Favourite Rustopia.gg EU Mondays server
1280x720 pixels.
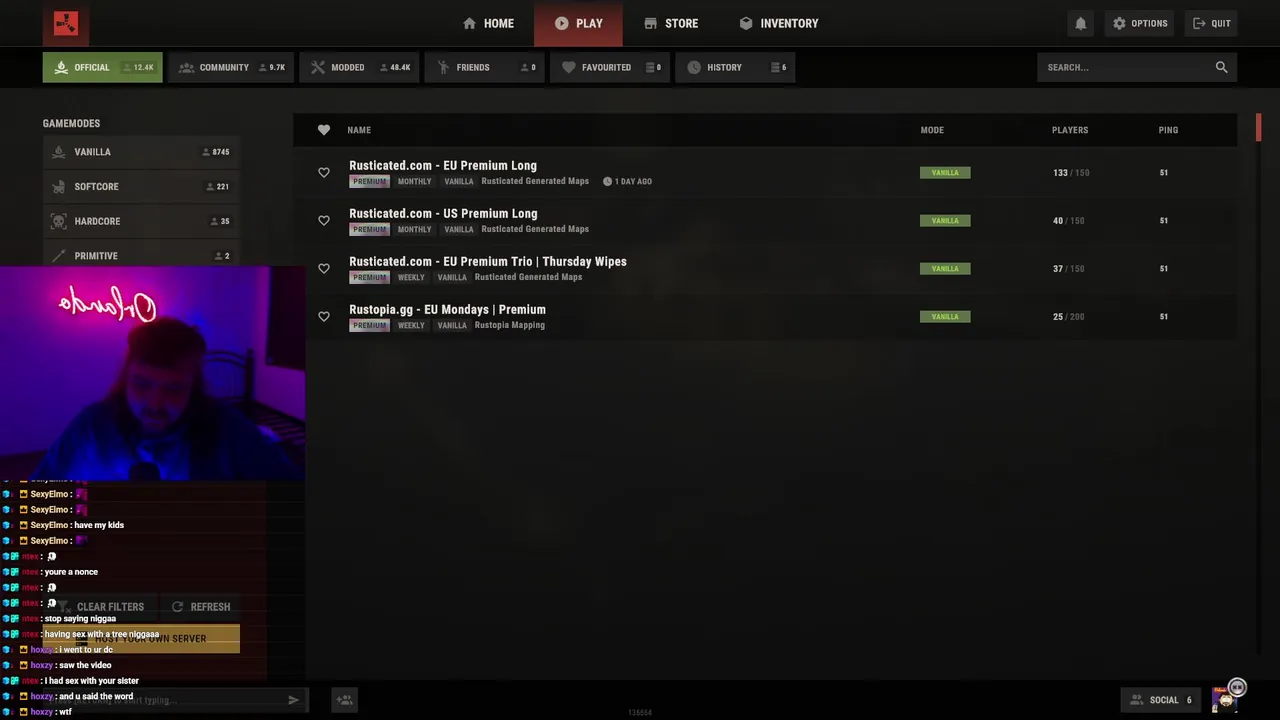coord(324,317)
